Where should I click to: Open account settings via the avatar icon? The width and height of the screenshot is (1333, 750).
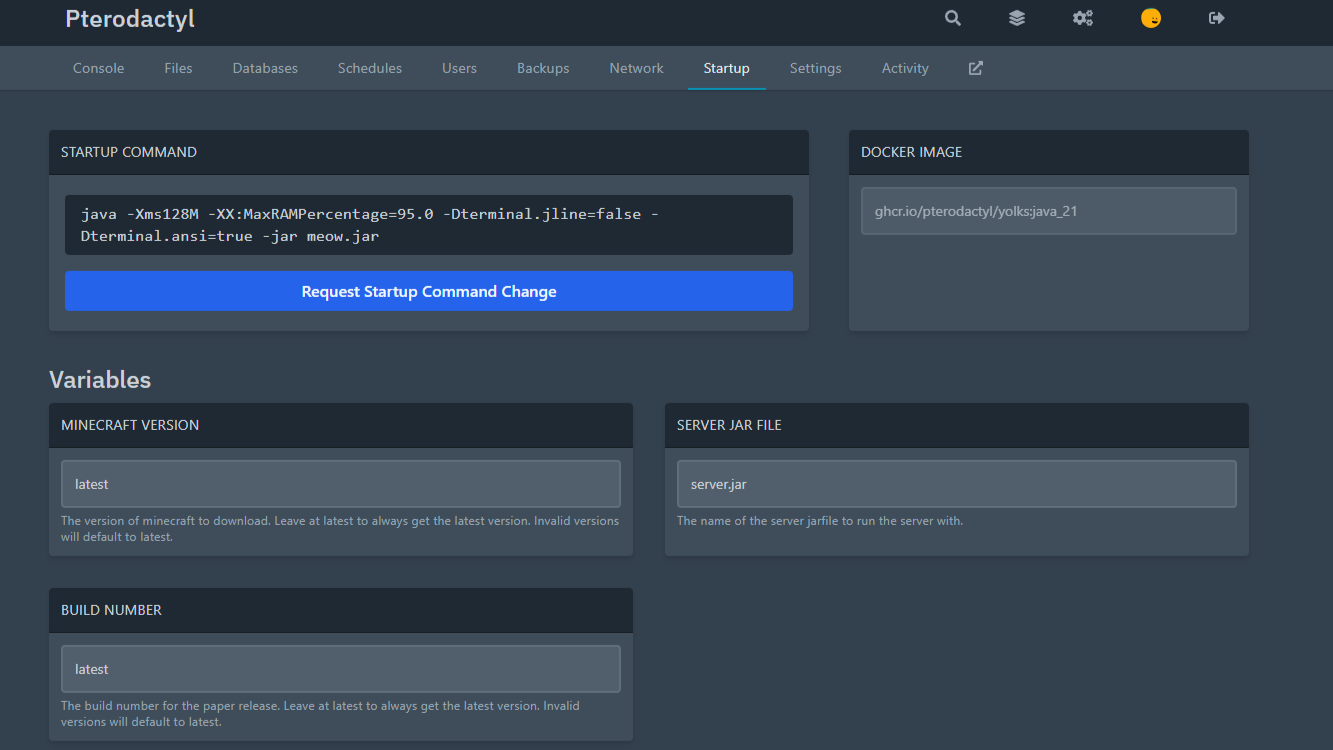tap(1151, 18)
